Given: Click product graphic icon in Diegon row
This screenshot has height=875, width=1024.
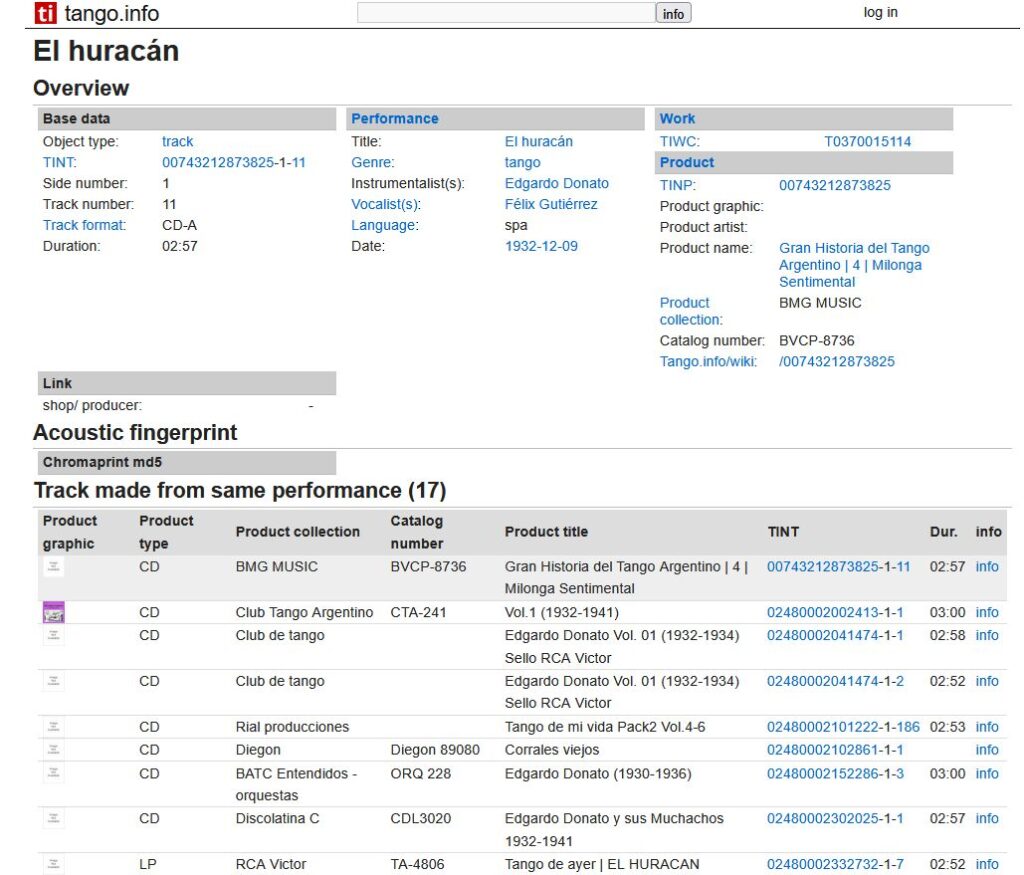Looking at the screenshot, I should pyautogui.click(x=54, y=750).
